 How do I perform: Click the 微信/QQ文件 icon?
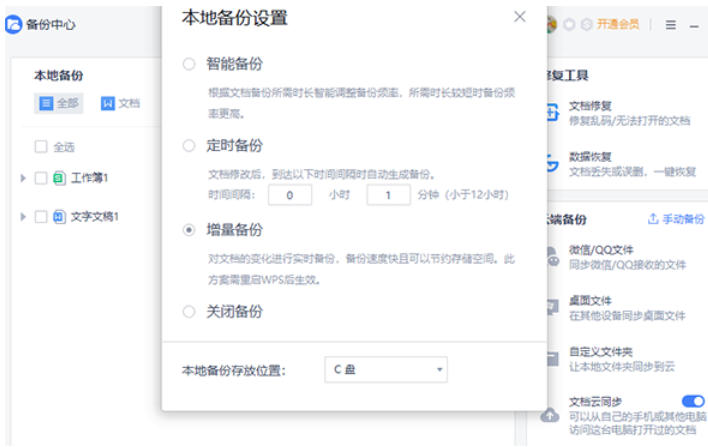click(x=553, y=256)
